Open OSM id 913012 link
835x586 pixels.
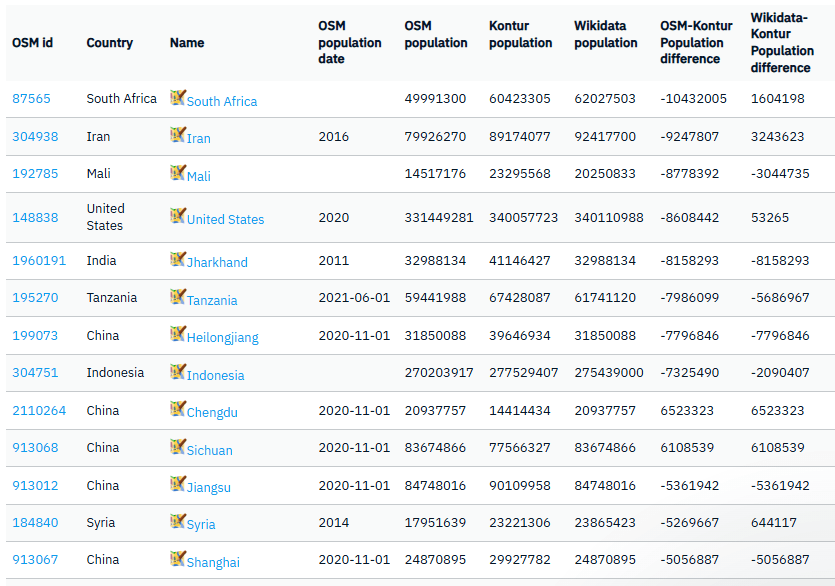[35, 485]
